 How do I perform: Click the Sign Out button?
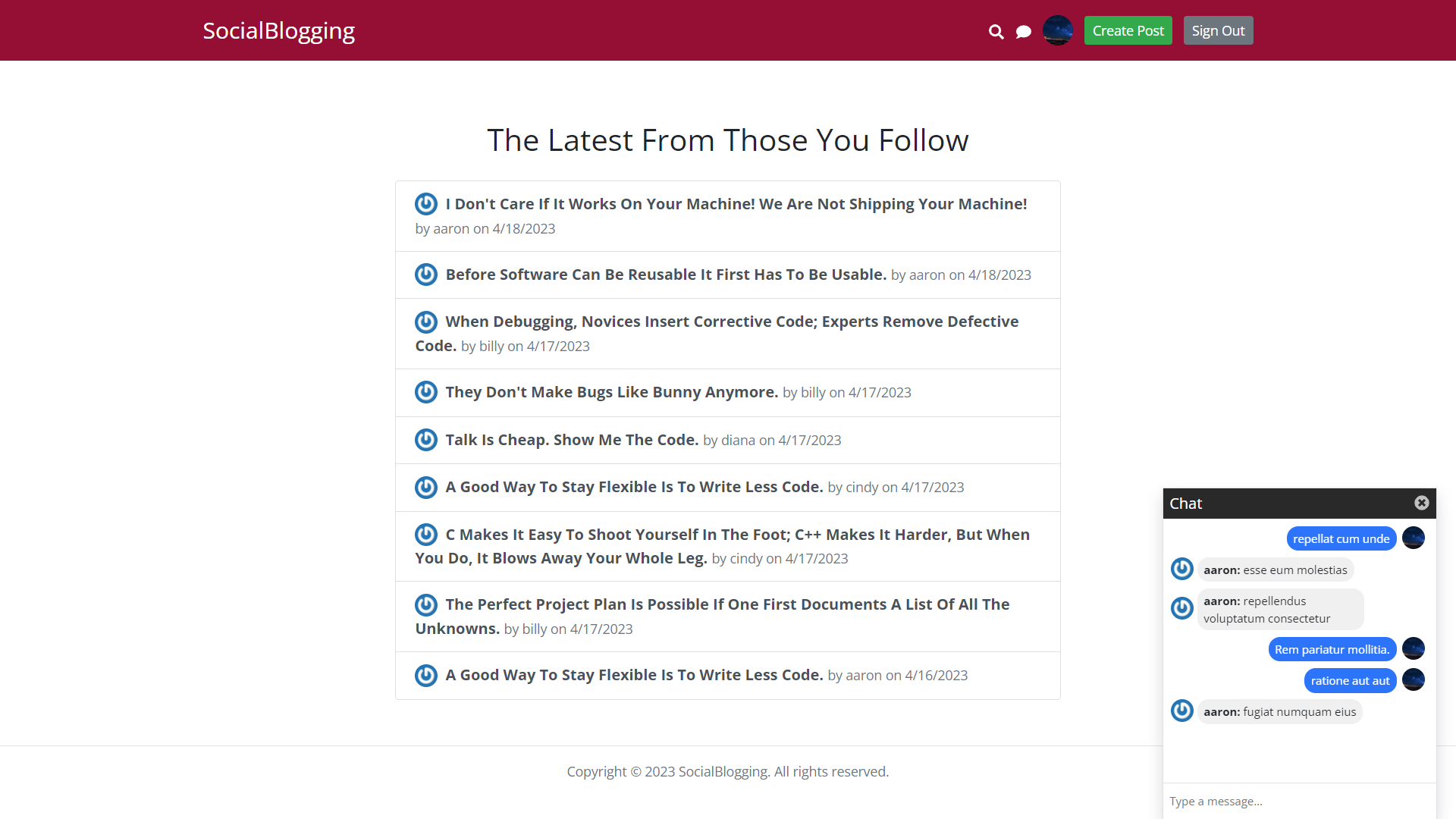pos(1218,30)
